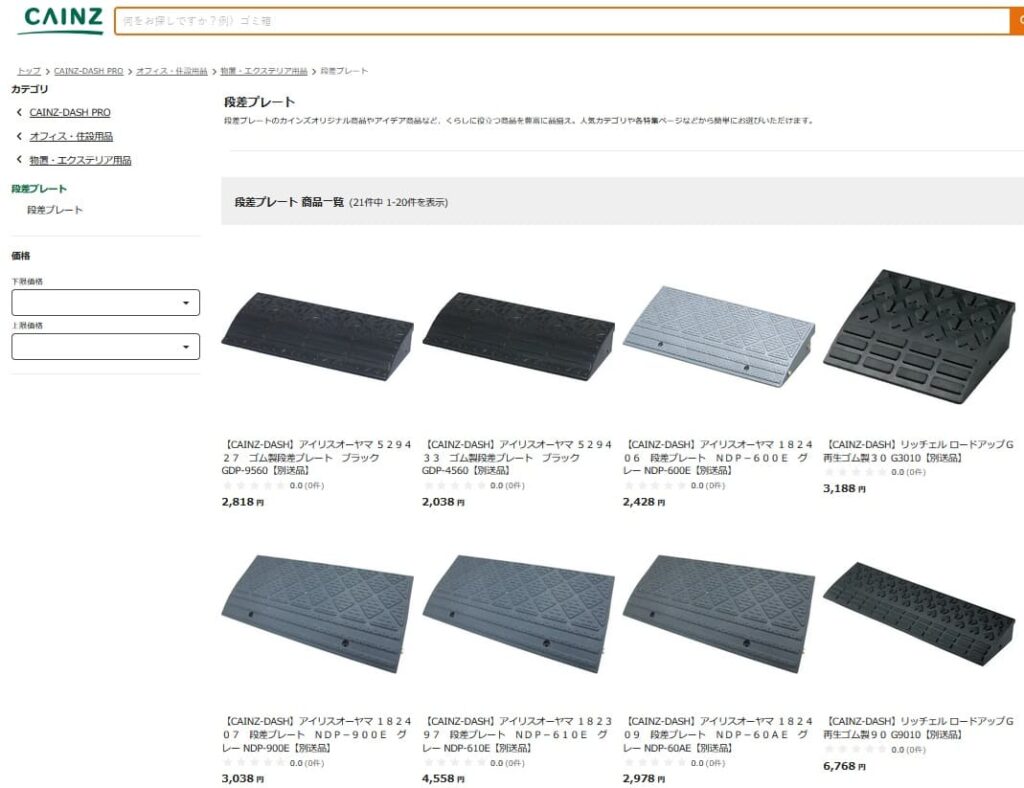Select オフィス・住設用品 category in sidebar
The image size is (1024, 788).
[71, 136]
